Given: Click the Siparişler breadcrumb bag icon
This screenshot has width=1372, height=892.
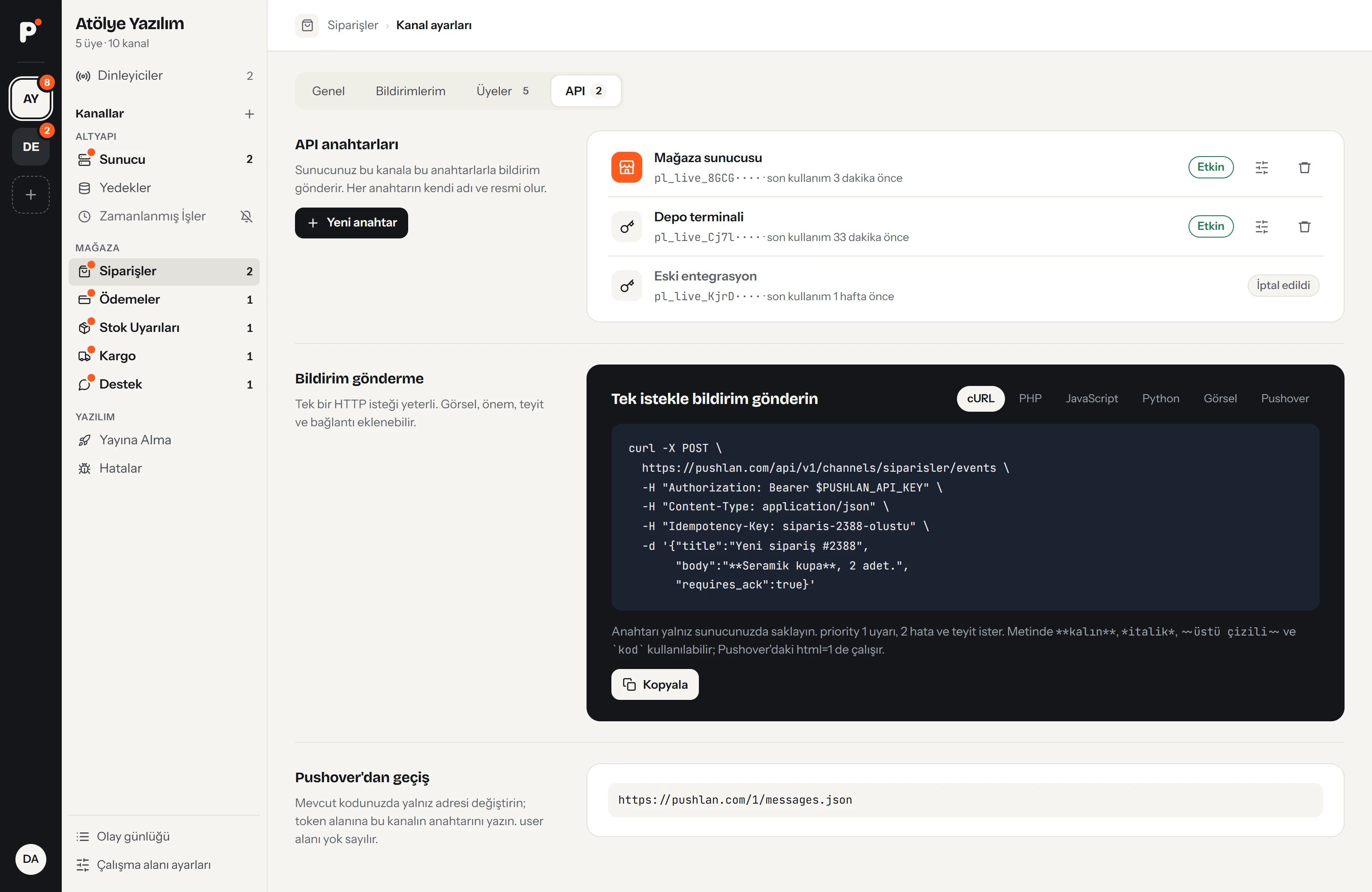Looking at the screenshot, I should pyautogui.click(x=307, y=25).
